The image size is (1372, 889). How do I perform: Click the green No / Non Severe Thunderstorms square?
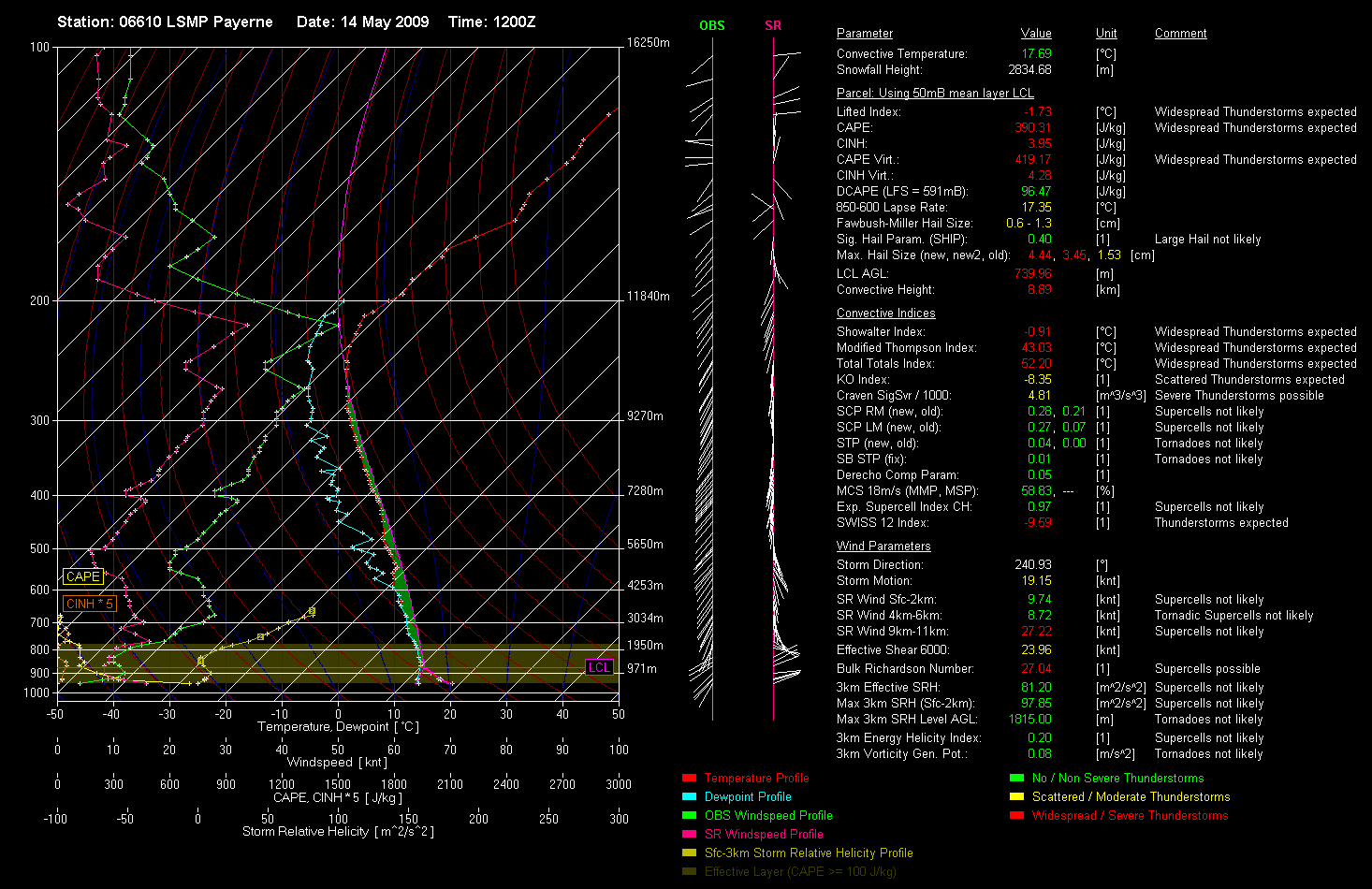(x=1016, y=779)
